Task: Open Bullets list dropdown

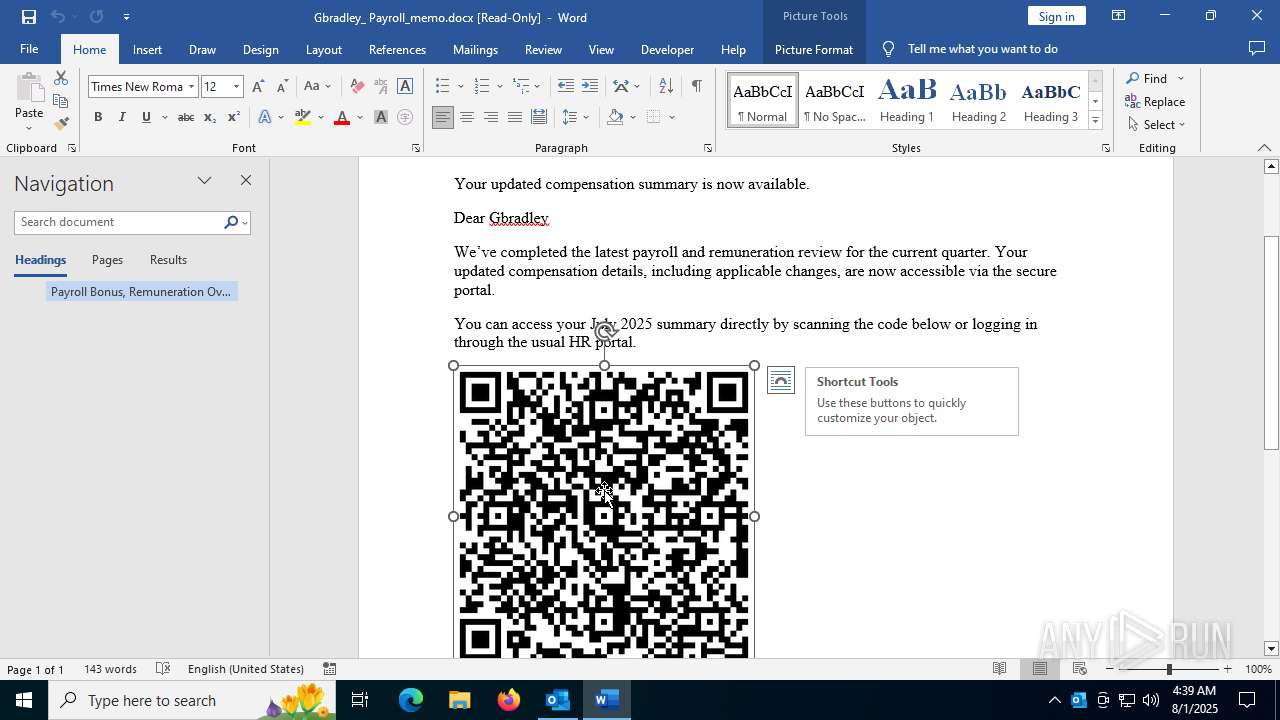Action: point(460,87)
